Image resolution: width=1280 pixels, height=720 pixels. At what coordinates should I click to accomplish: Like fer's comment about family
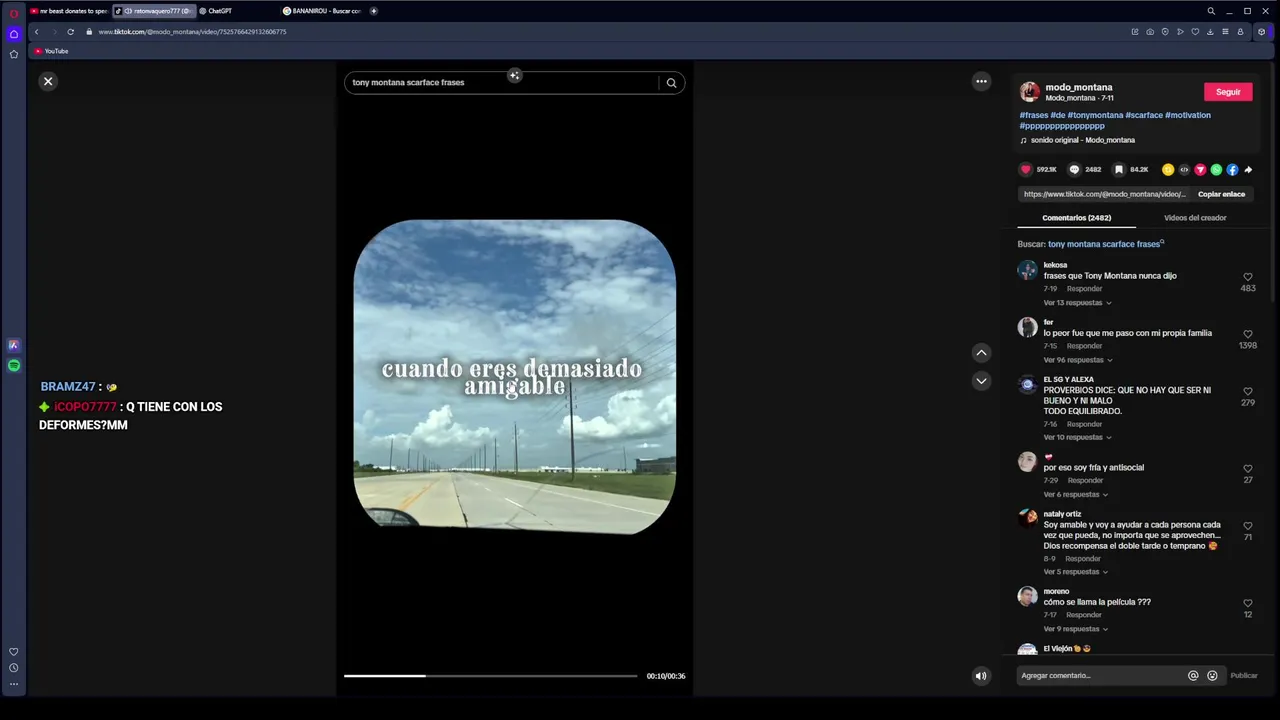[1247, 334]
